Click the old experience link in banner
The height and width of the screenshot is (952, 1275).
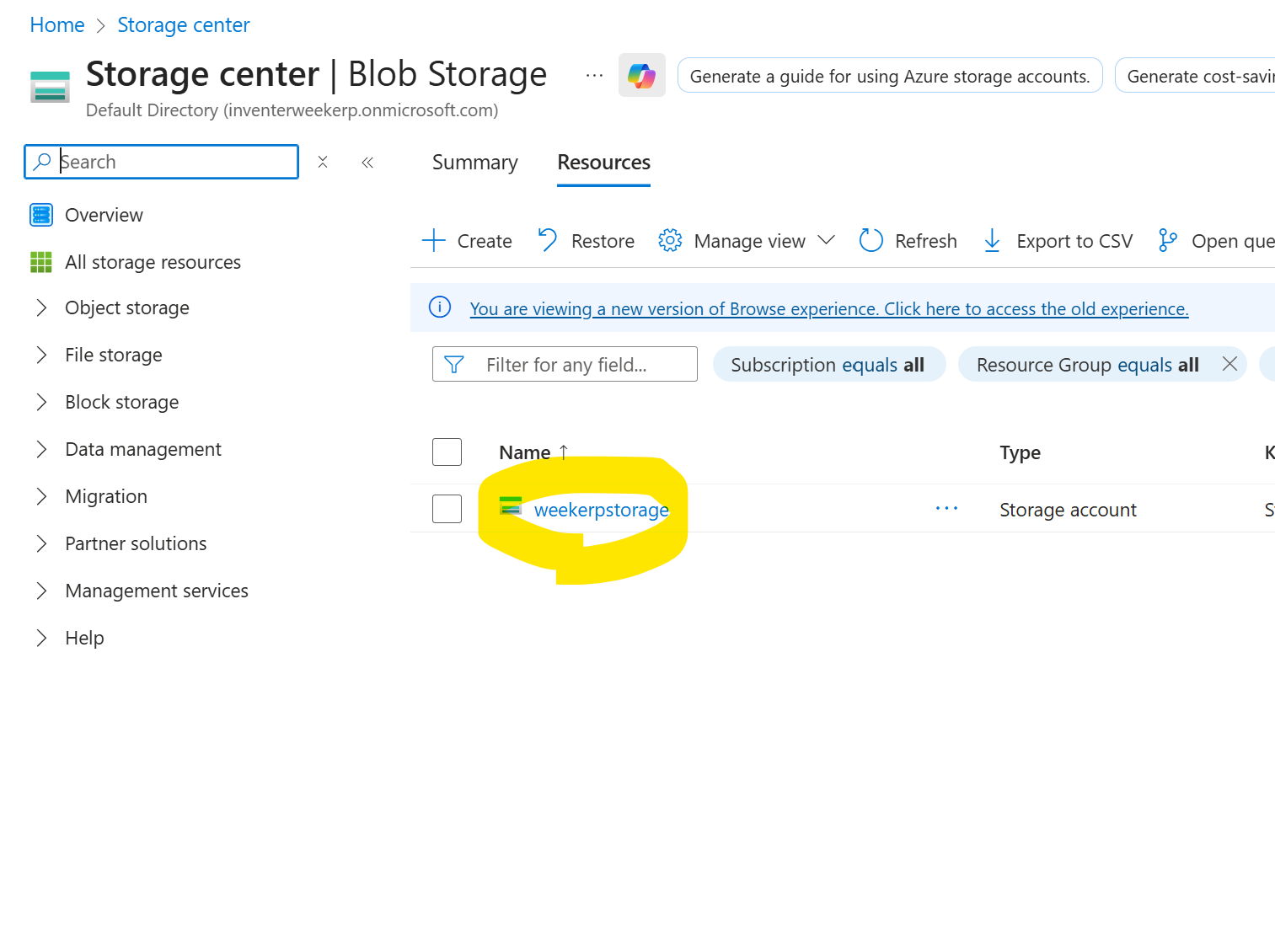(x=828, y=309)
